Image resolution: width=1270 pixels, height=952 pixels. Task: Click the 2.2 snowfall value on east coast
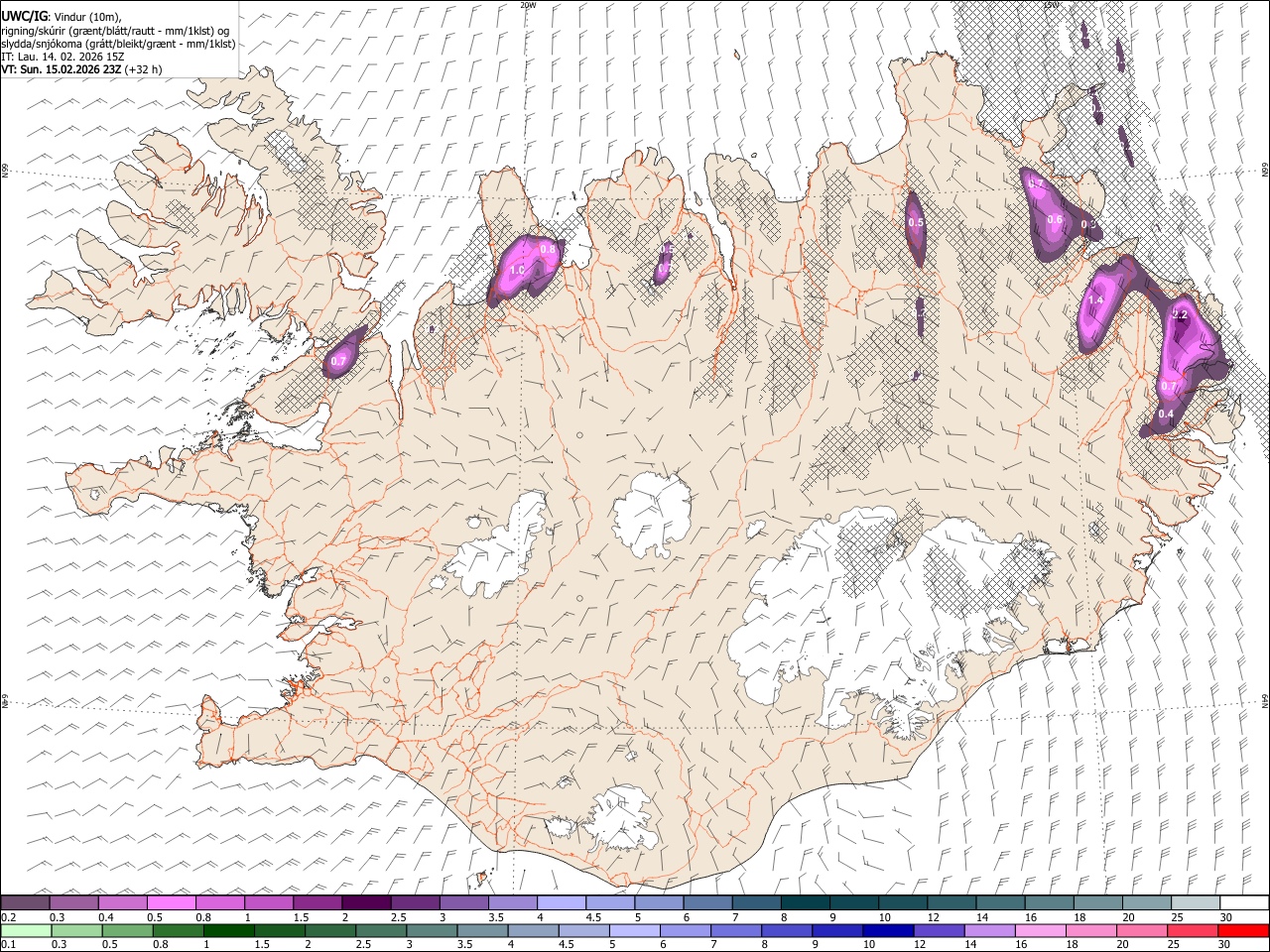[1180, 314]
